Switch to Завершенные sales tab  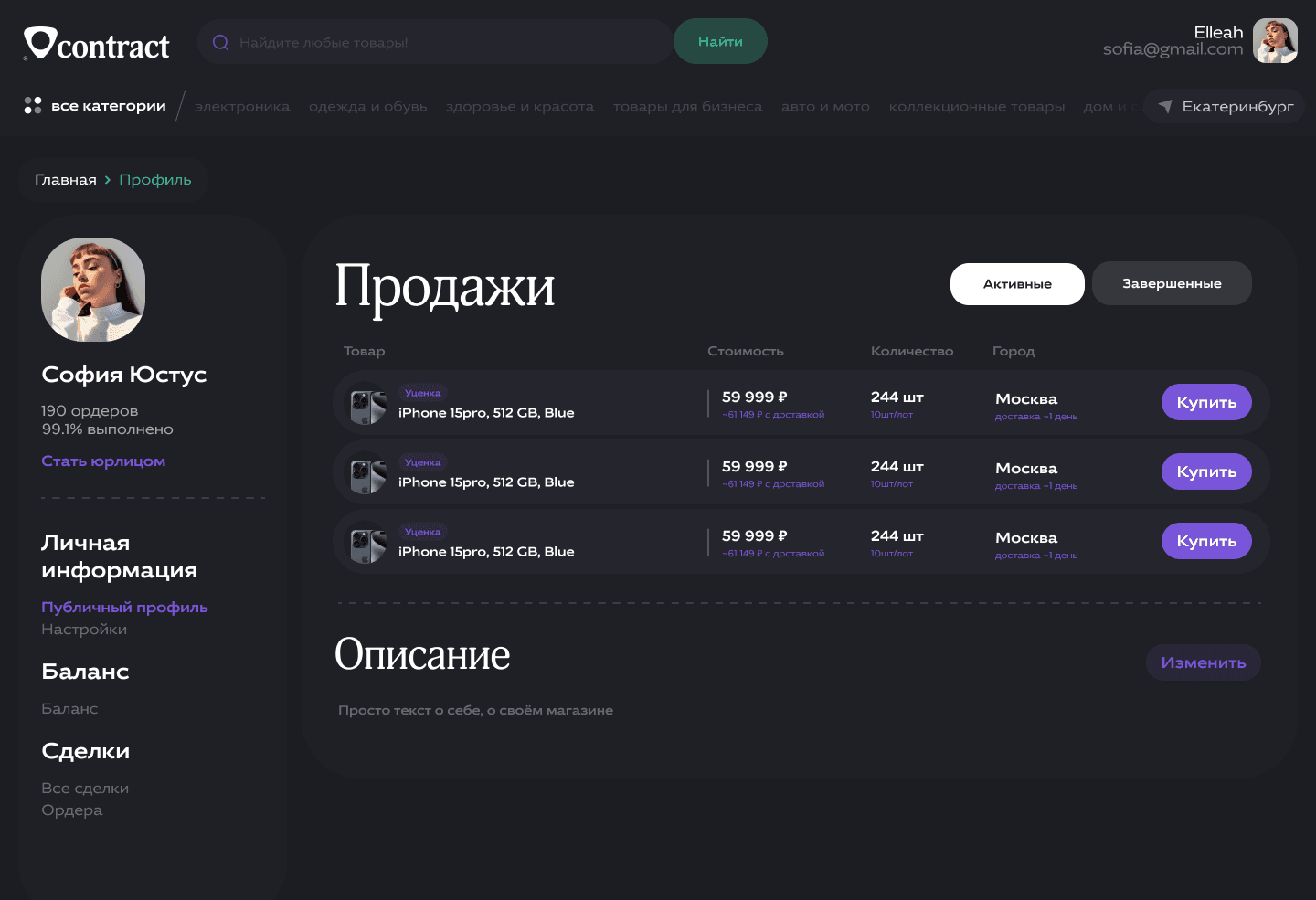[x=1172, y=283]
